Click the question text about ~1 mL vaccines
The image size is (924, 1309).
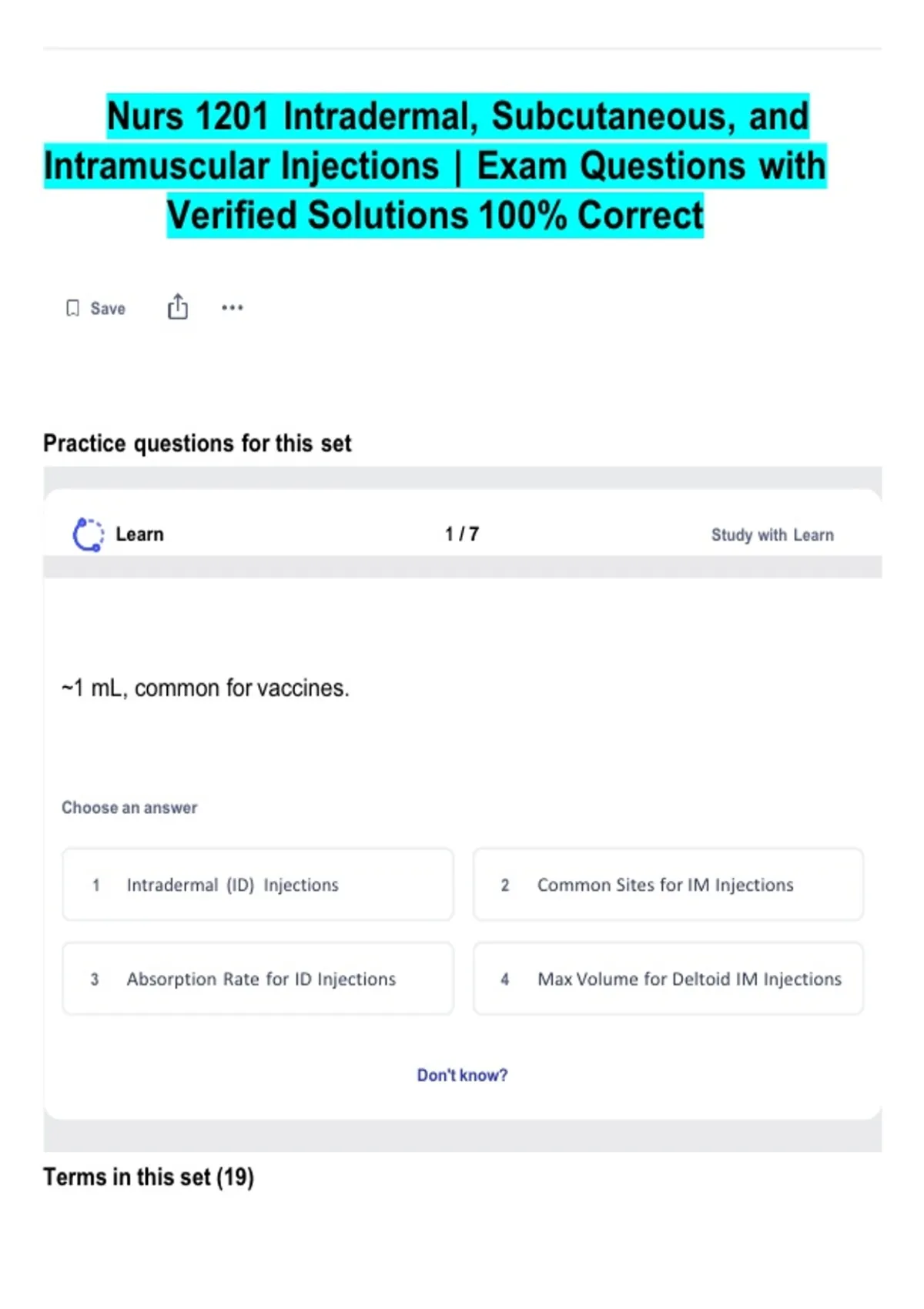[x=206, y=688]
